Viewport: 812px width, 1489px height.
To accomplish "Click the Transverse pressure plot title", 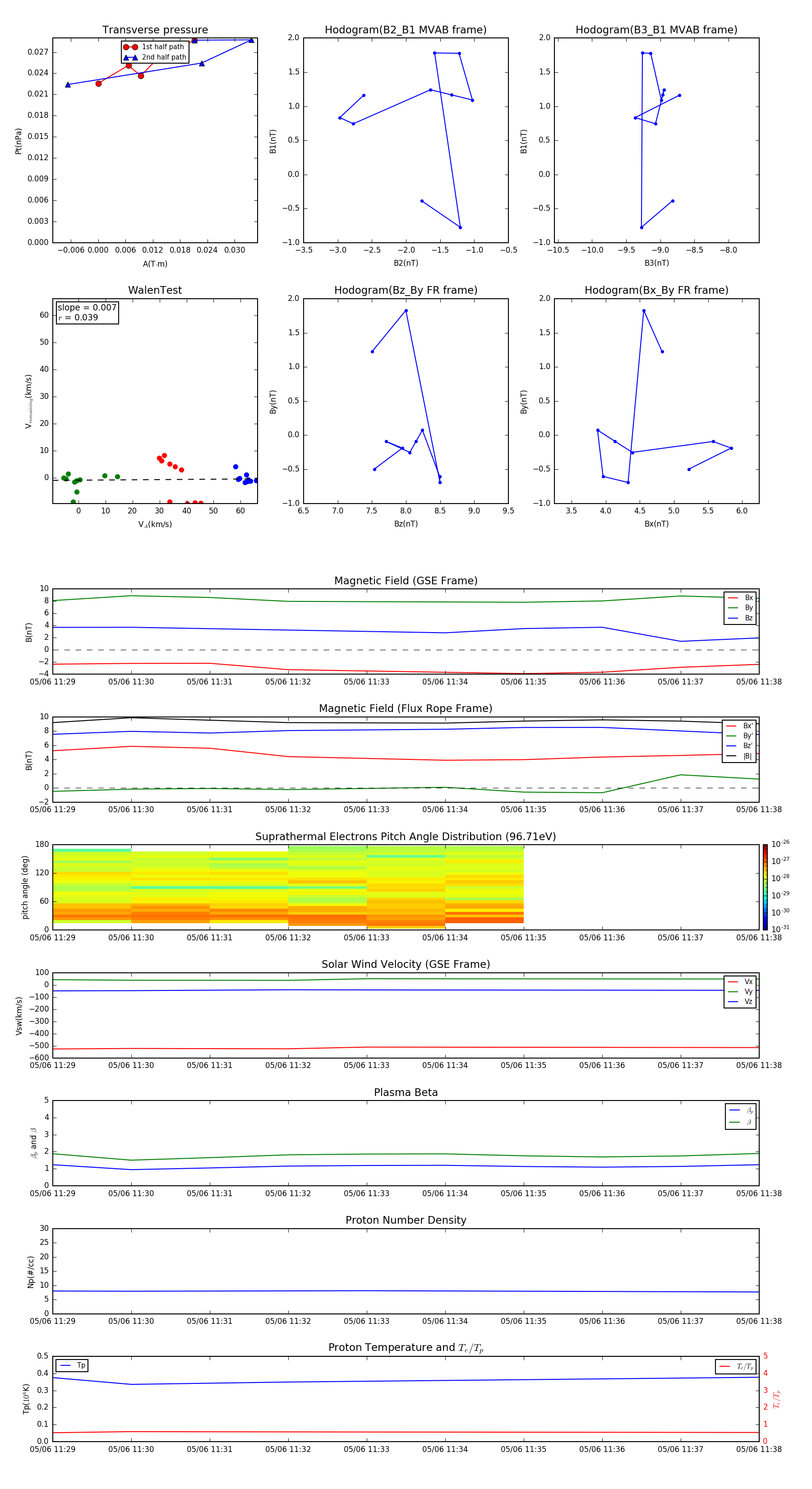I will [x=155, y=30].
